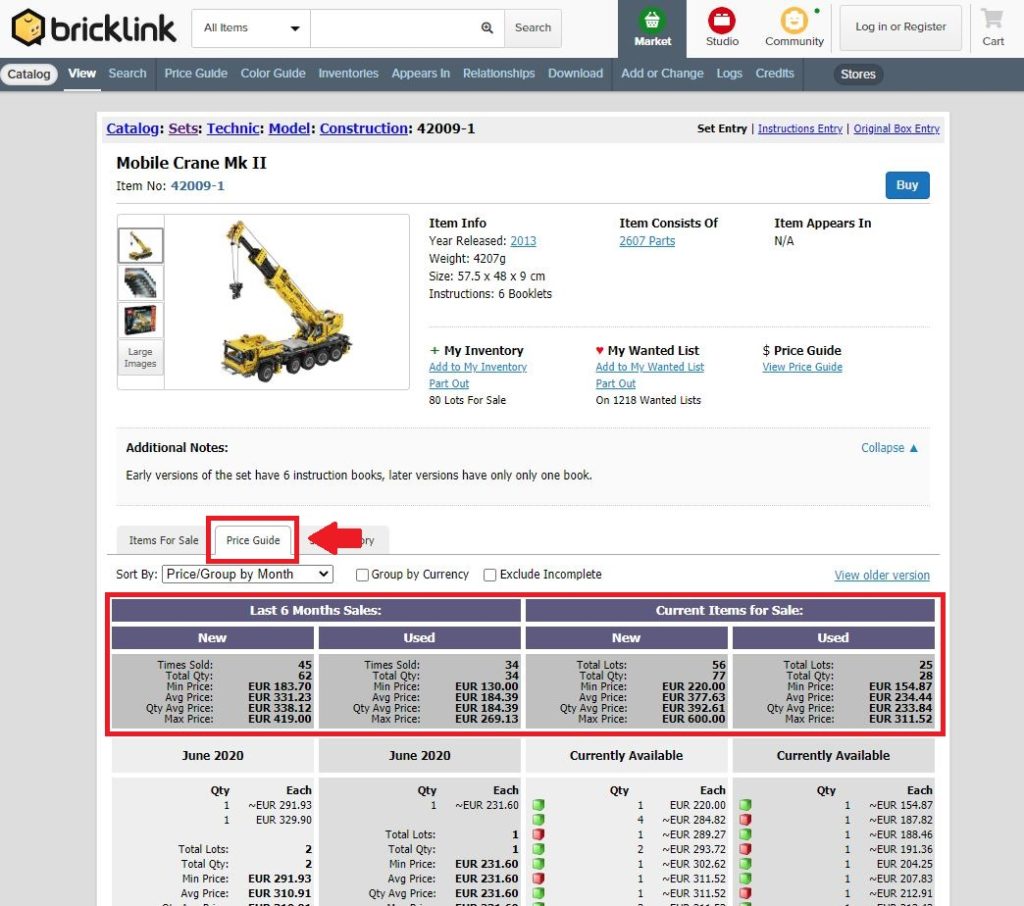Click the blue Buy button
This screenshot has width=1024, height=906.
pyautogui.click(x=907, y=185)
